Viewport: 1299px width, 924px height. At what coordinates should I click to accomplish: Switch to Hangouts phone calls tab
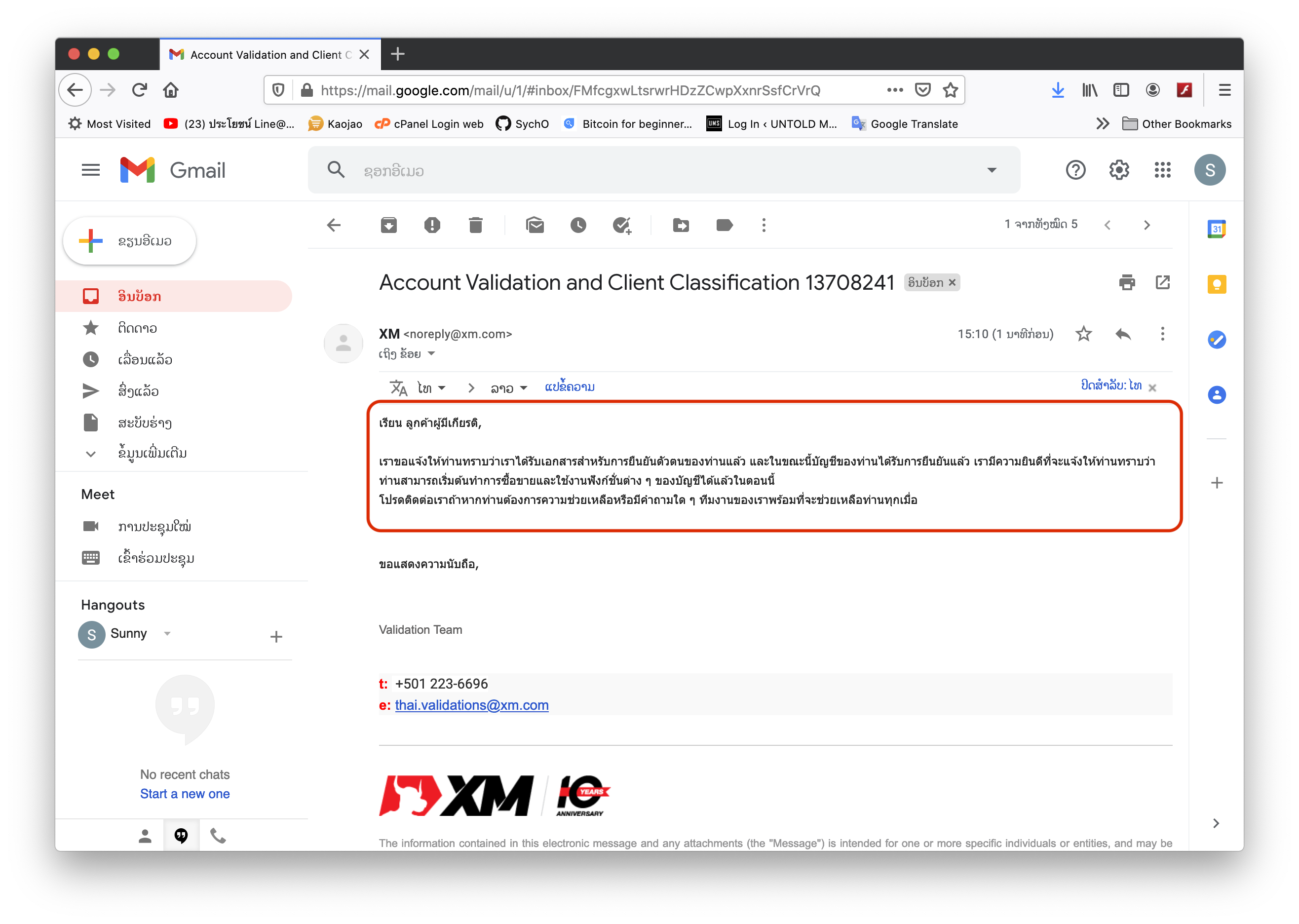click(x=218, y=836)
